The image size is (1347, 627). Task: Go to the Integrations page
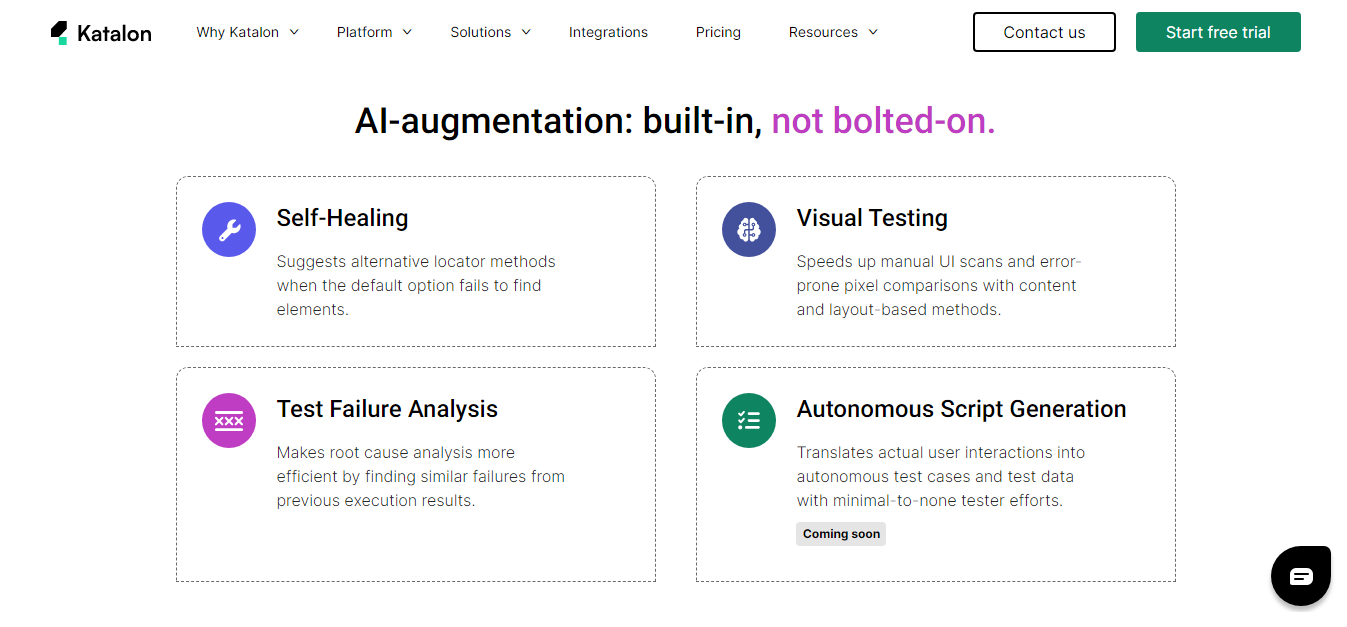coord(608,32)
